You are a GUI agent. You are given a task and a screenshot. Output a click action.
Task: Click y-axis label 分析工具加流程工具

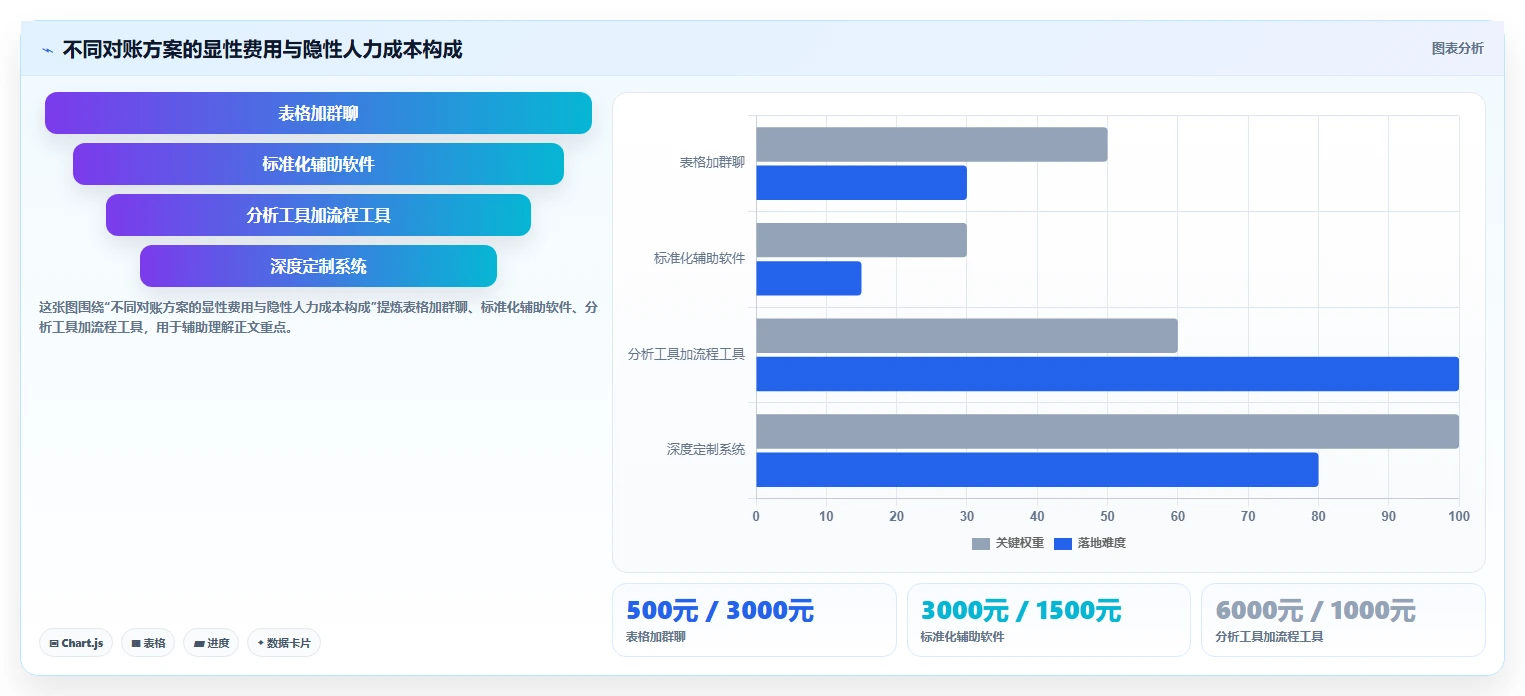point(686,354)
